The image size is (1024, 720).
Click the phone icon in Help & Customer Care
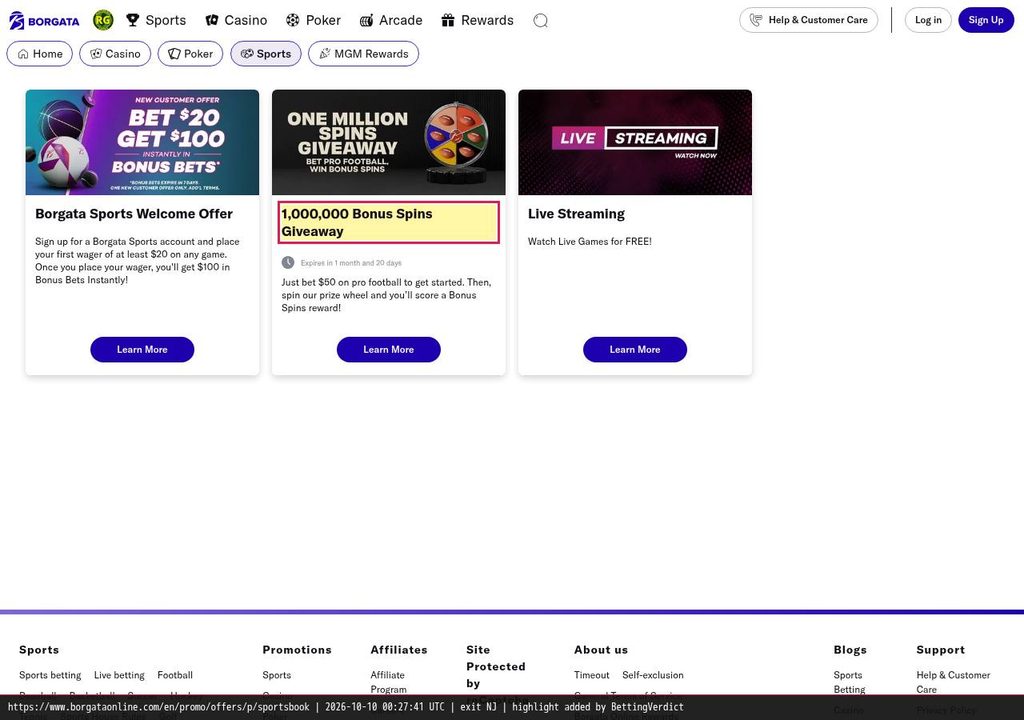(756, 20)
